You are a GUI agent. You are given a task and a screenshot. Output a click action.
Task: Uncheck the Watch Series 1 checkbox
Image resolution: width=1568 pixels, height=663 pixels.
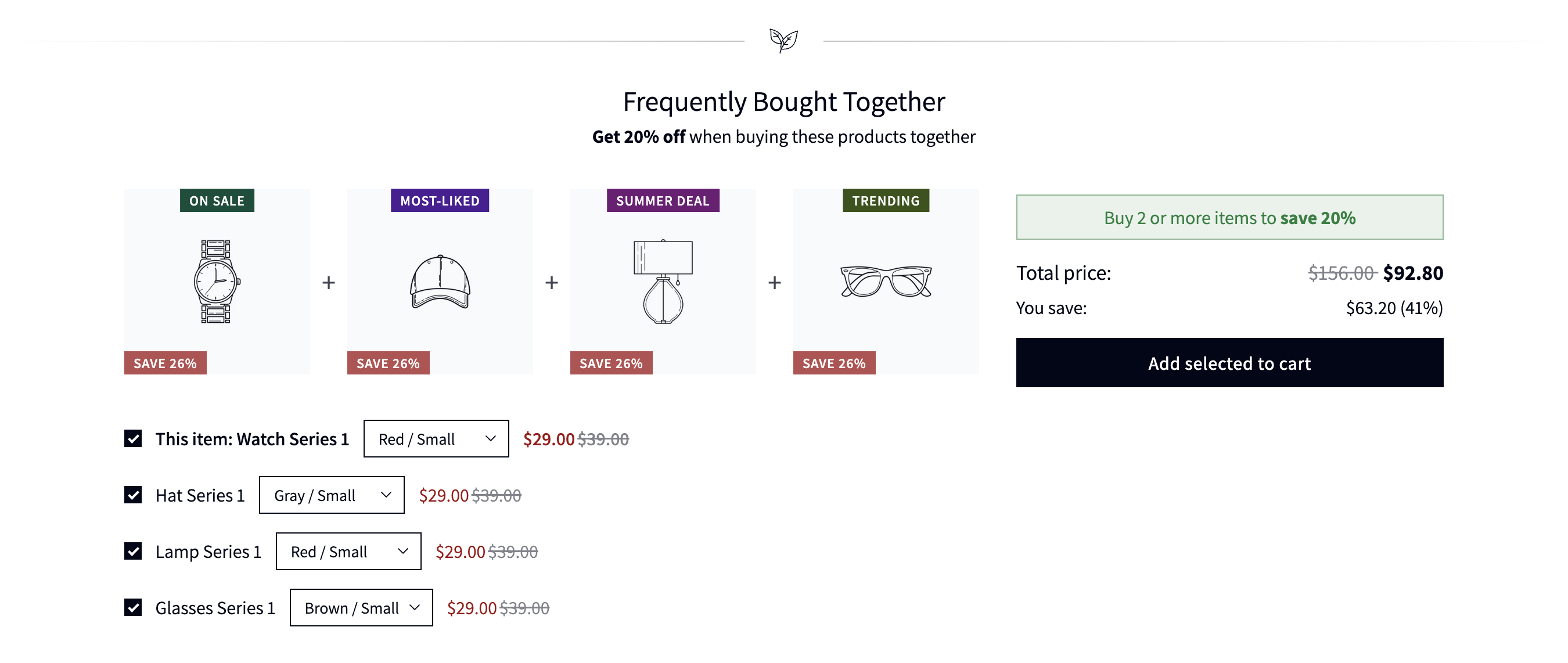132,438
